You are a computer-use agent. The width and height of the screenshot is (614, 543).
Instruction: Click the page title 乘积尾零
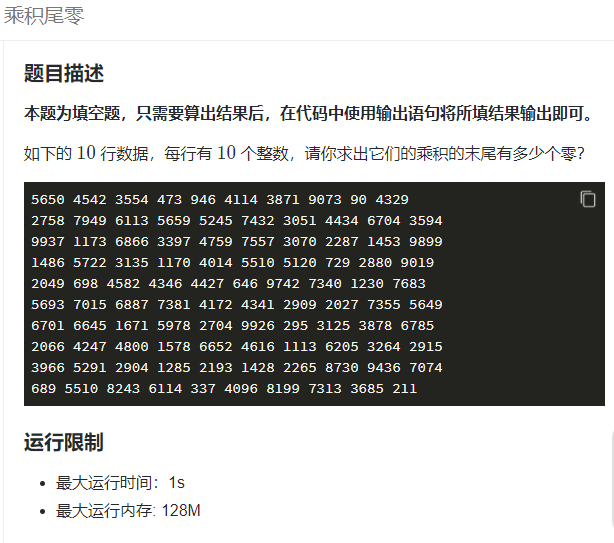click(44, 16)
